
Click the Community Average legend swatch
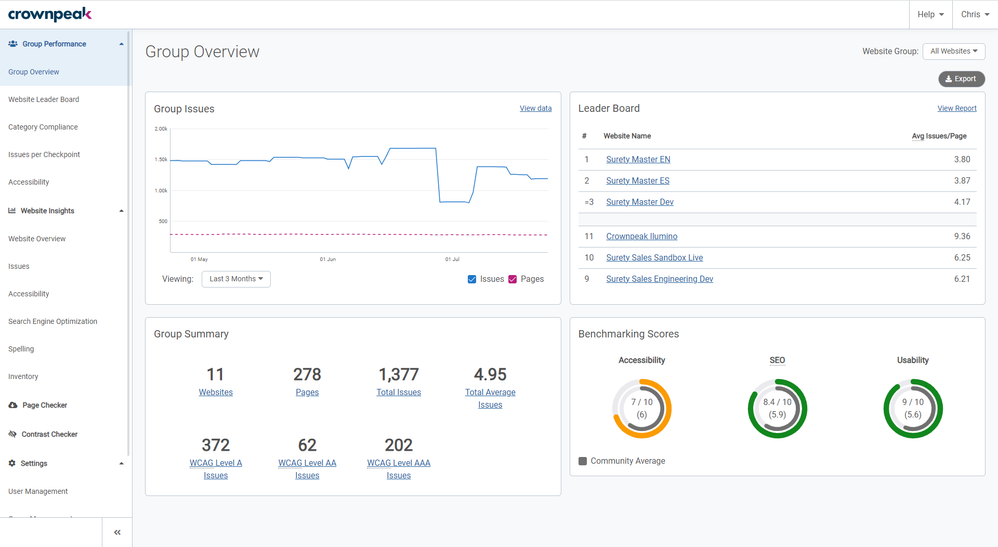(582, 461)
